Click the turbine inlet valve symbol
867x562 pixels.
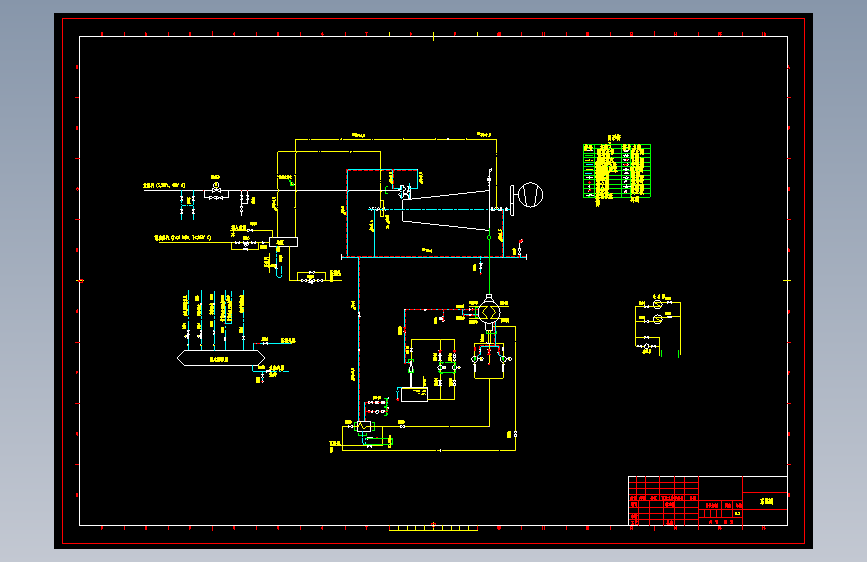click(x=405, y=192)
